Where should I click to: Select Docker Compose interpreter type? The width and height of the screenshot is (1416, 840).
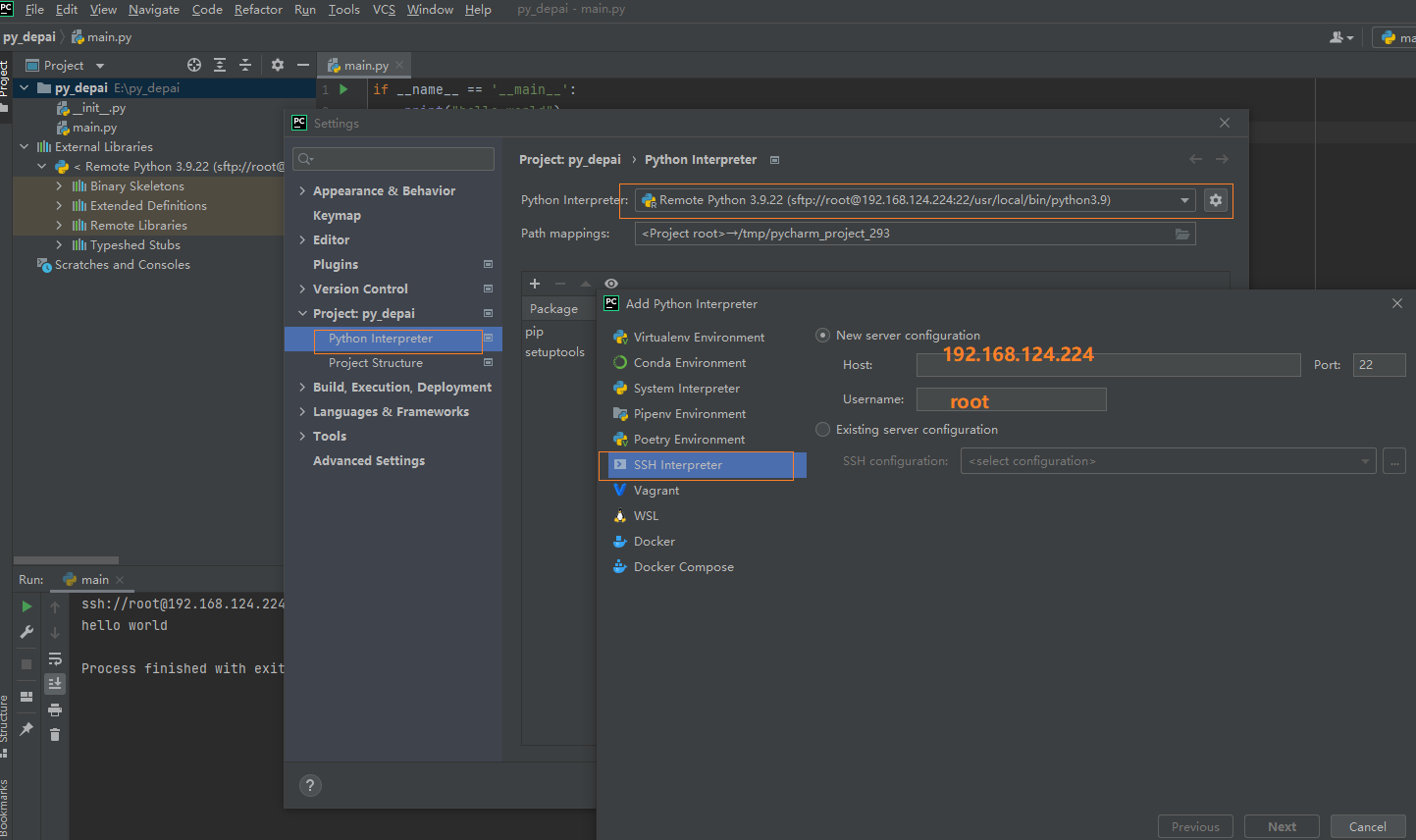coord(684,567)
